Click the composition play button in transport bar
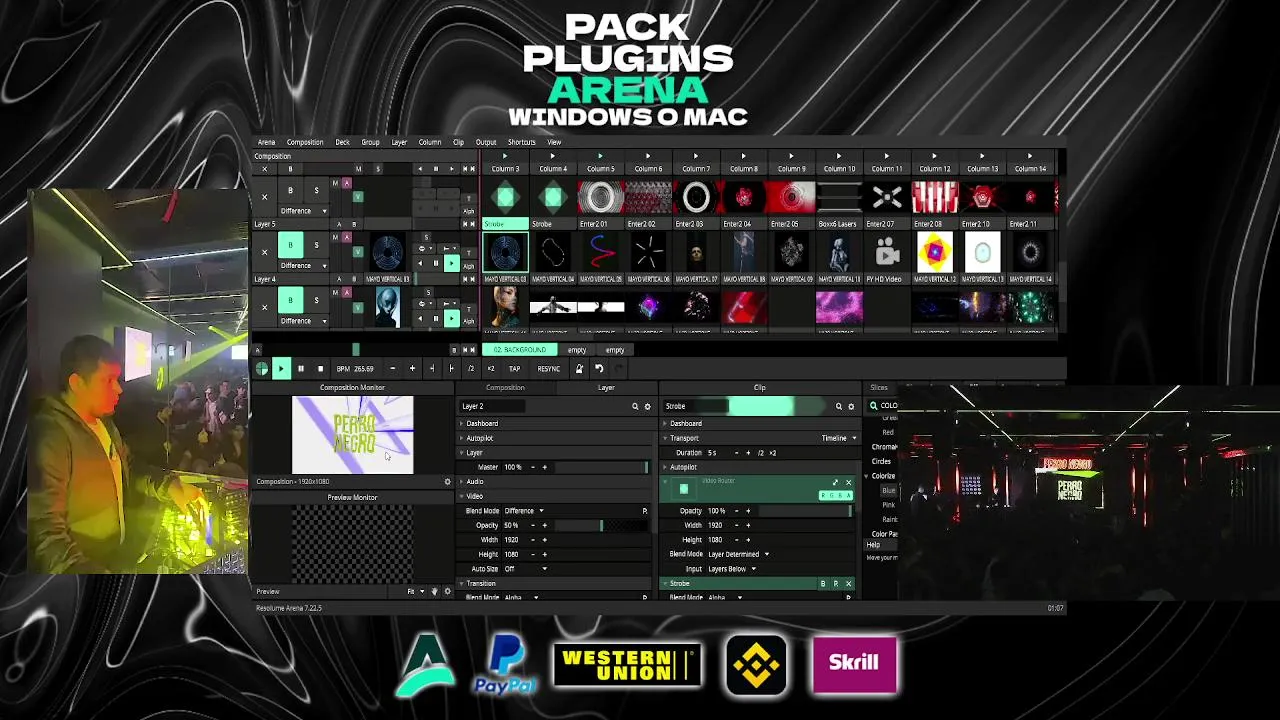Screen dimensions: 1280x720 pyautogui.click(x=281, y=369)
